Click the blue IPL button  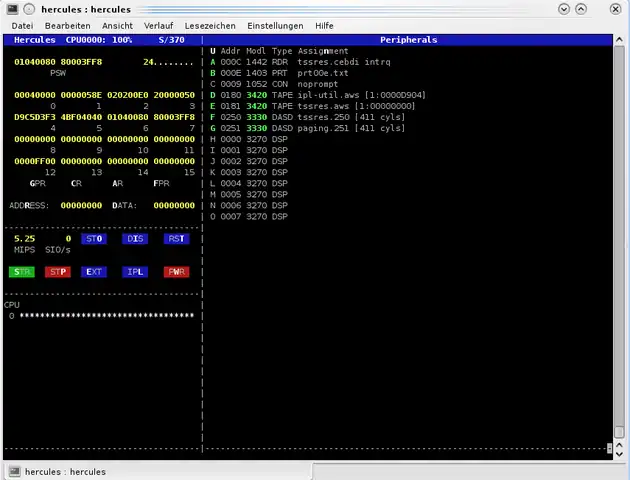pos(135,272)
